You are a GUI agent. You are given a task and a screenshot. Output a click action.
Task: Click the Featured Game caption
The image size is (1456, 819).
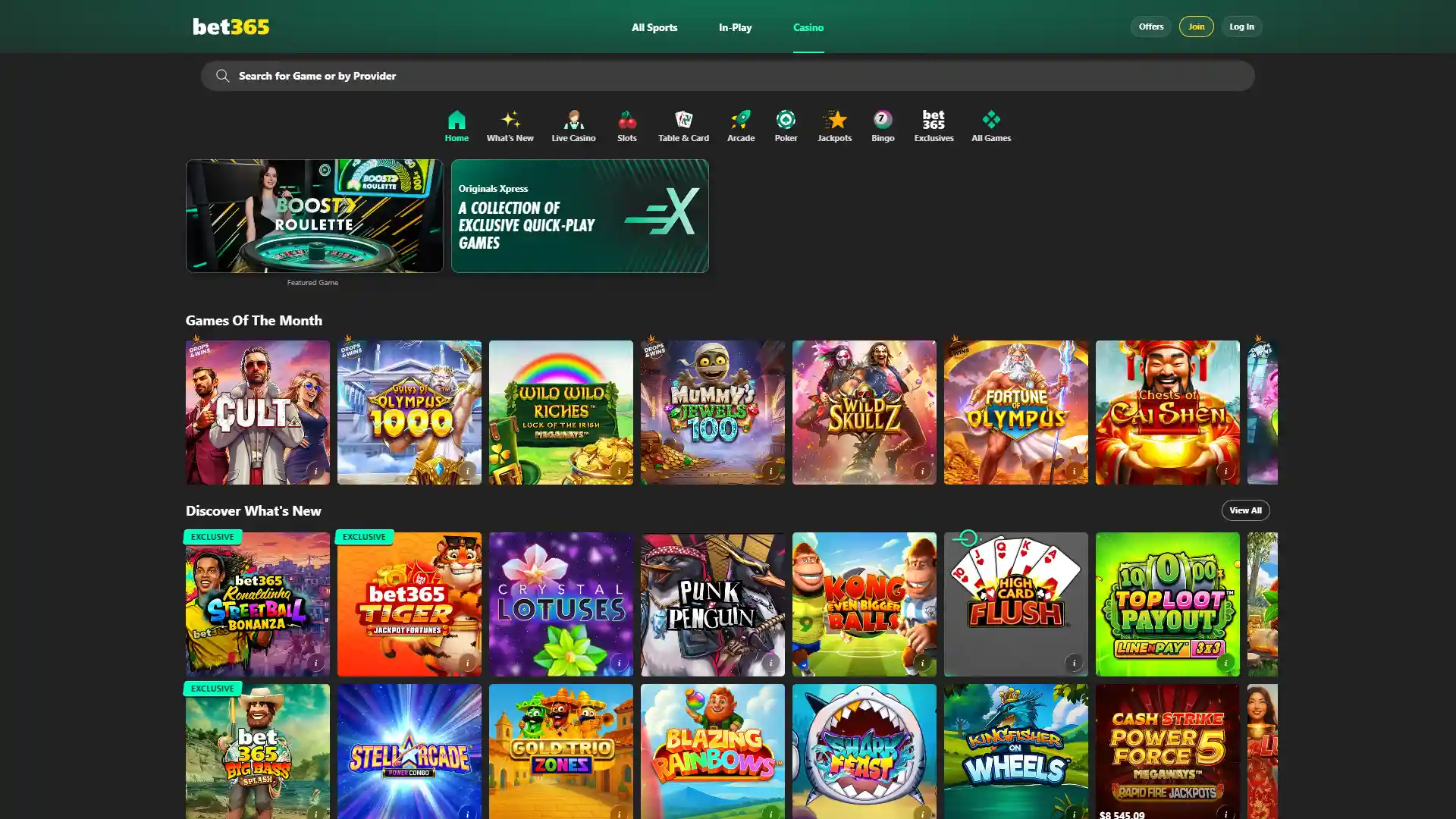(x=312, y=283)
